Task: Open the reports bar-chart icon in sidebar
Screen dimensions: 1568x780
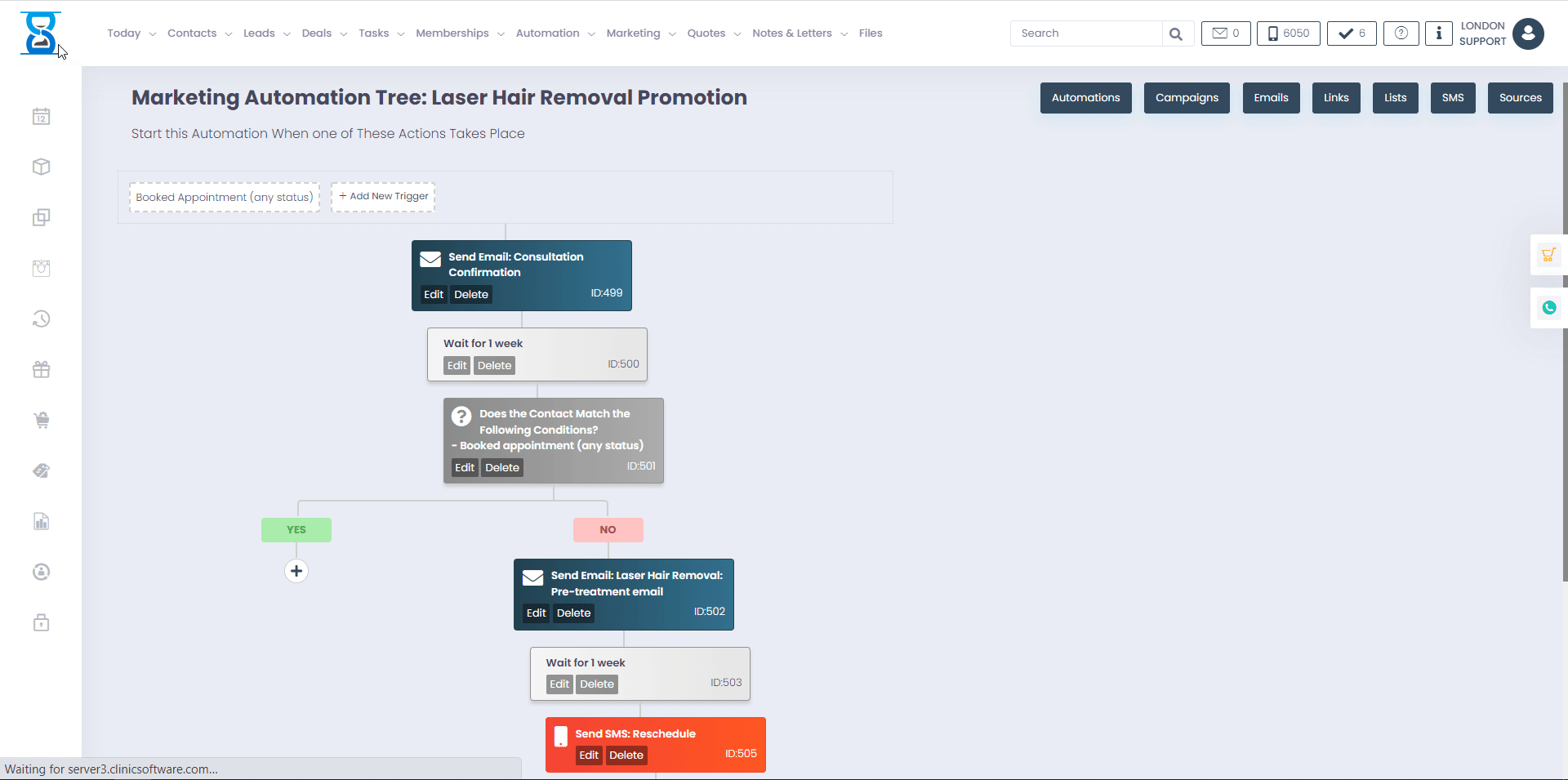Action: pyautogui.click(x=41, y=521)
